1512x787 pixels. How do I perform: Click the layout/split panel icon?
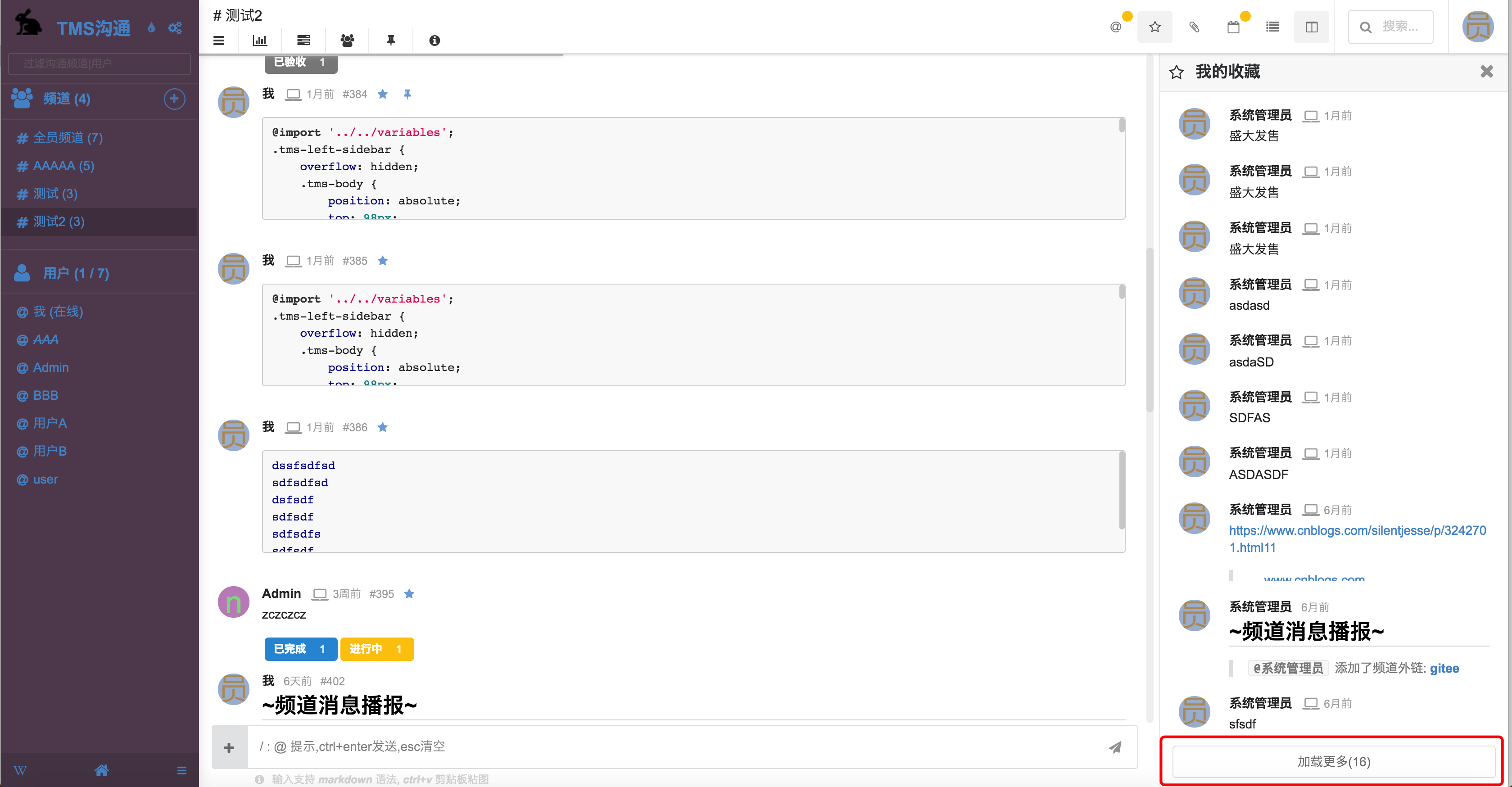click(1311, 27)
